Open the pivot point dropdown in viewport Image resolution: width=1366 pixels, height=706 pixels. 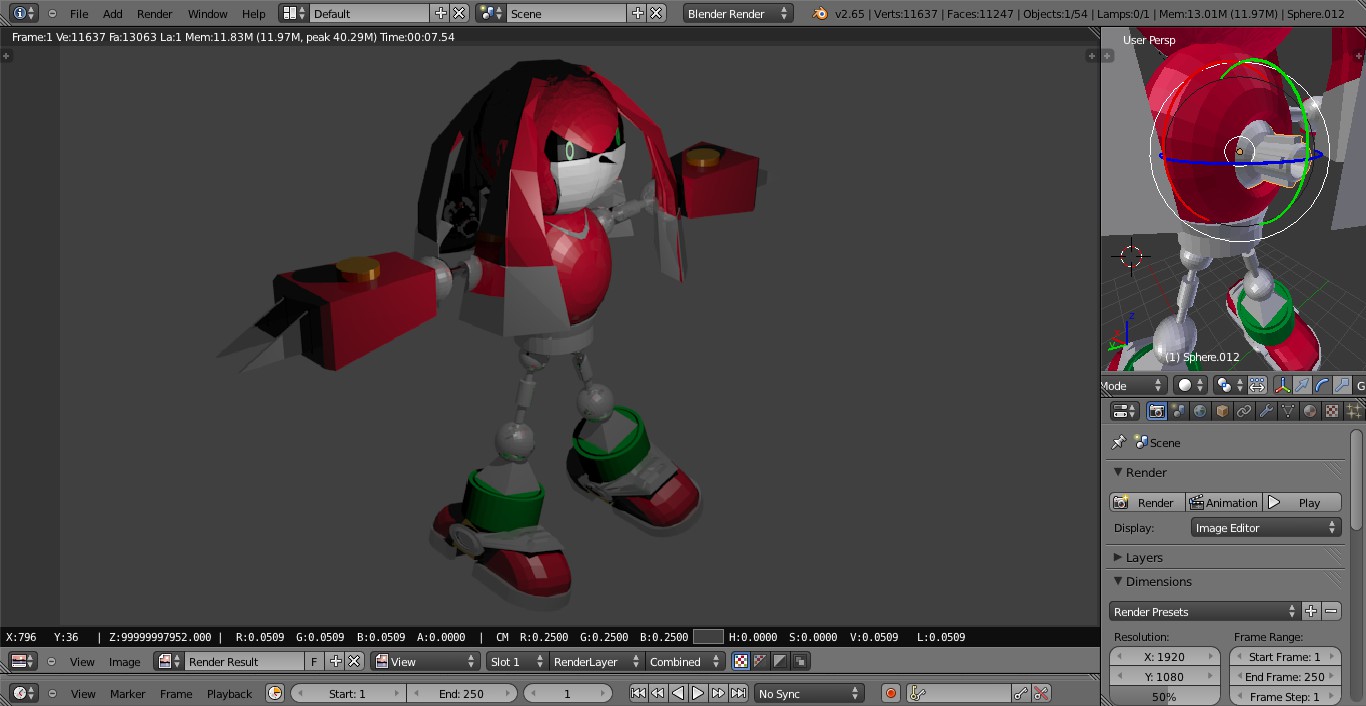pyautogui.click(x=1229, y=384)
